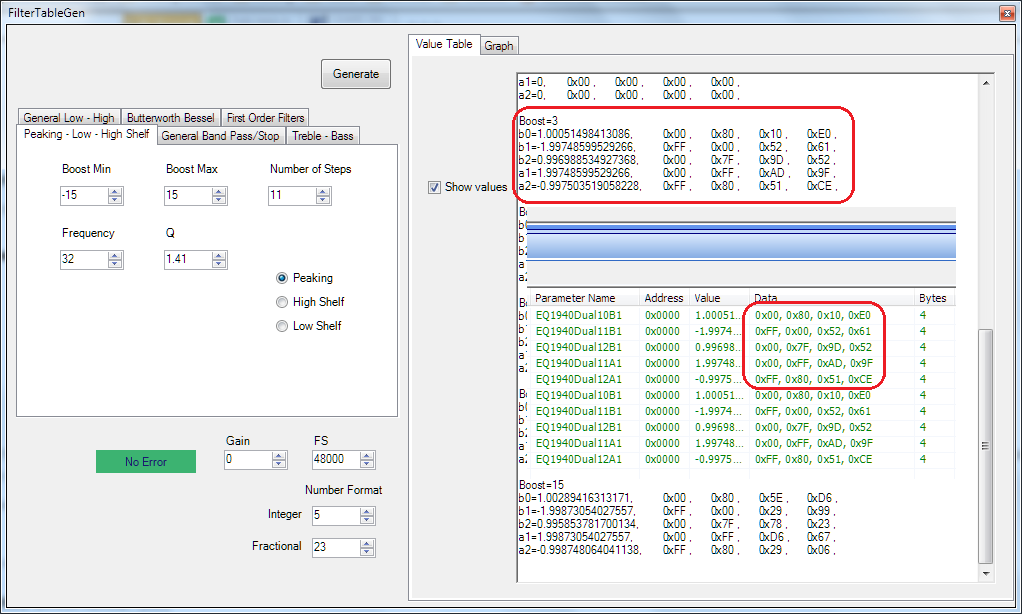
Task: Adjust Boost Max using its spinner
Action: pyautogui.click(x=220, y=195)
